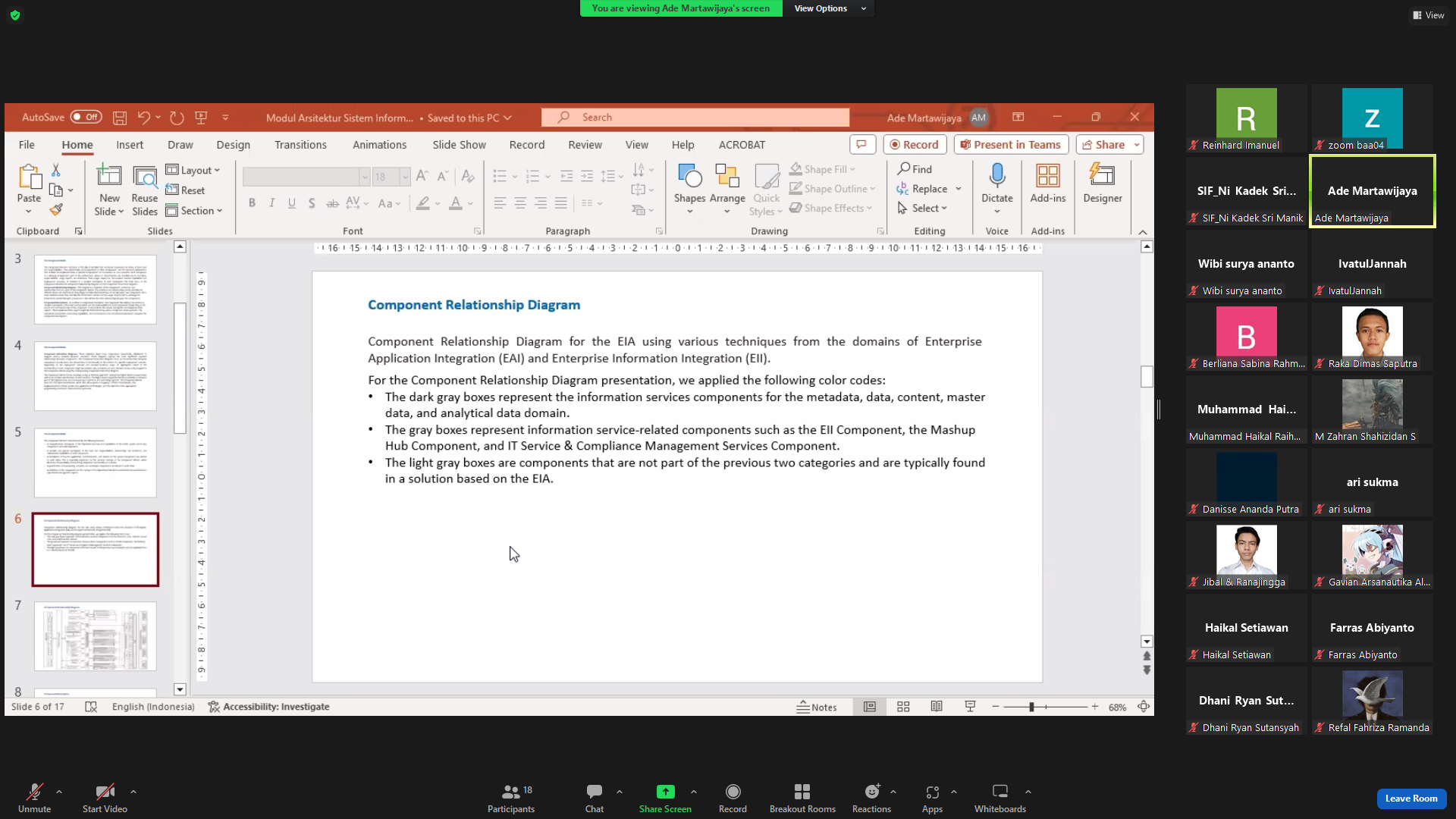This screenshot has height=819, width=1456.
Task: Click Share Screen in Zoom toolbar
Action: coord(665,799)
